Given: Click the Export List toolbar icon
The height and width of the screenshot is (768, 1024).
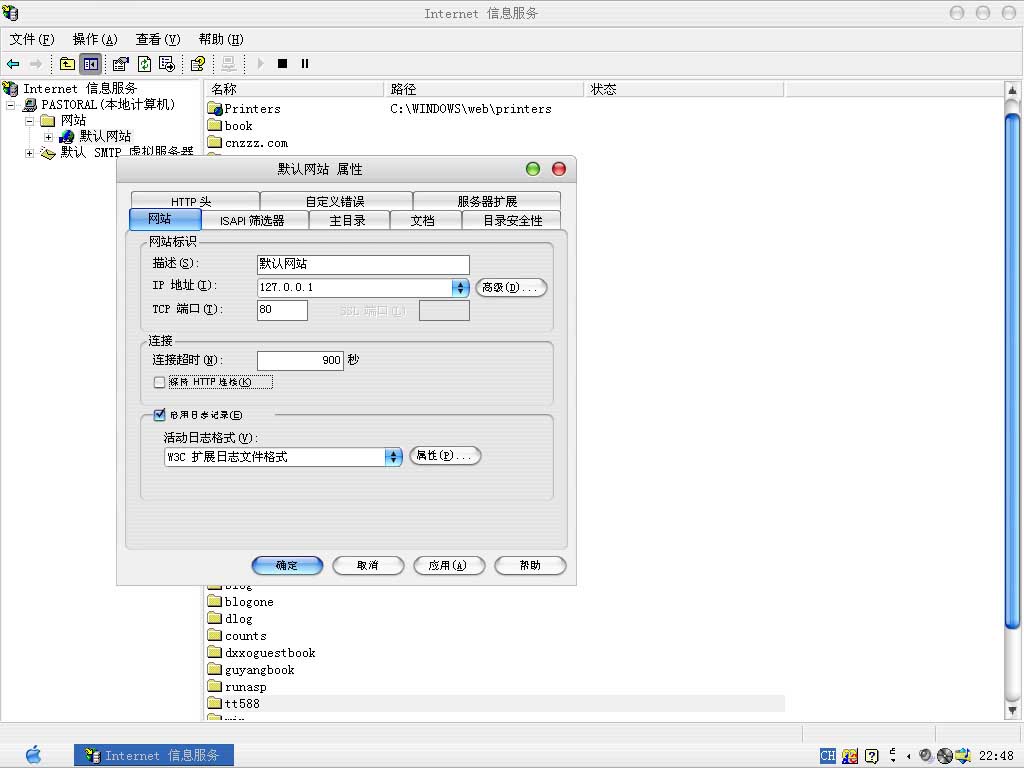Looking at the screenshot, I should tap(167, 64).
